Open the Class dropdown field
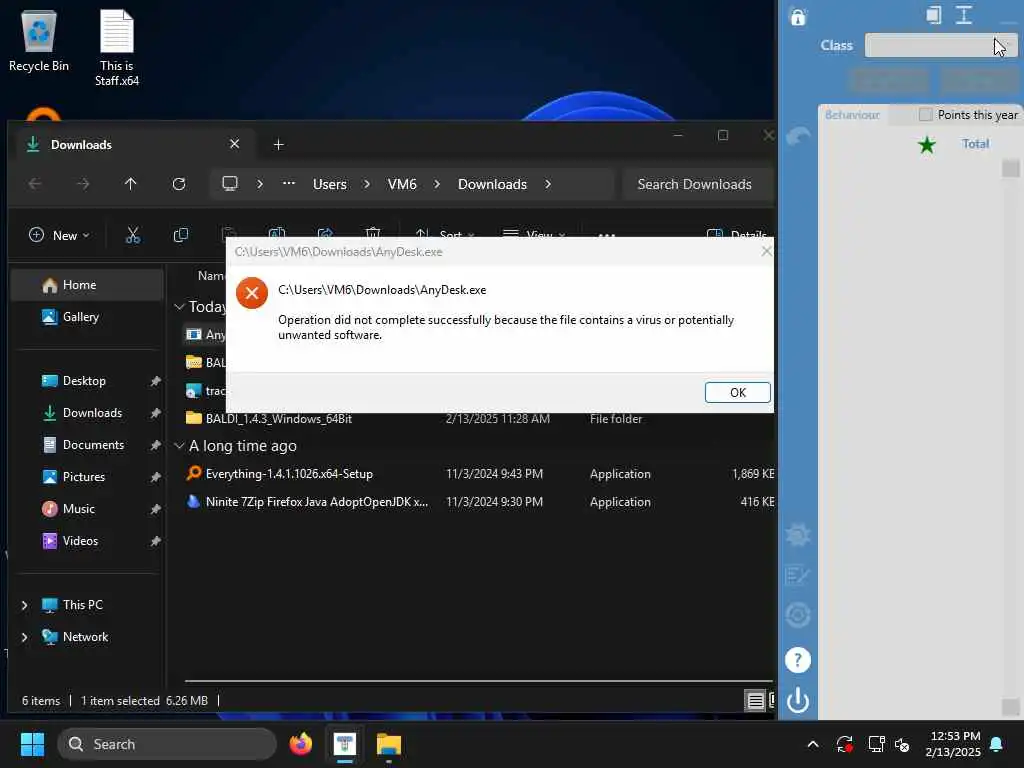The height and width of the screenshot is (768, 1024). (x=940, y=46)
